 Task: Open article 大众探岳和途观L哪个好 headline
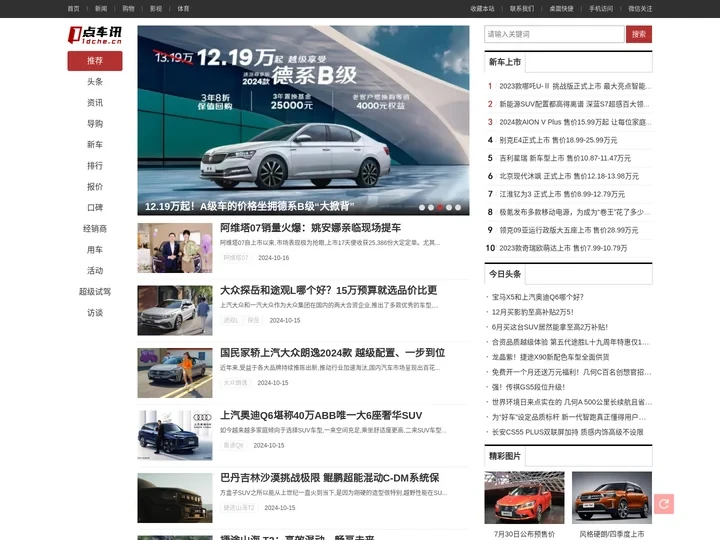point(328,290)
